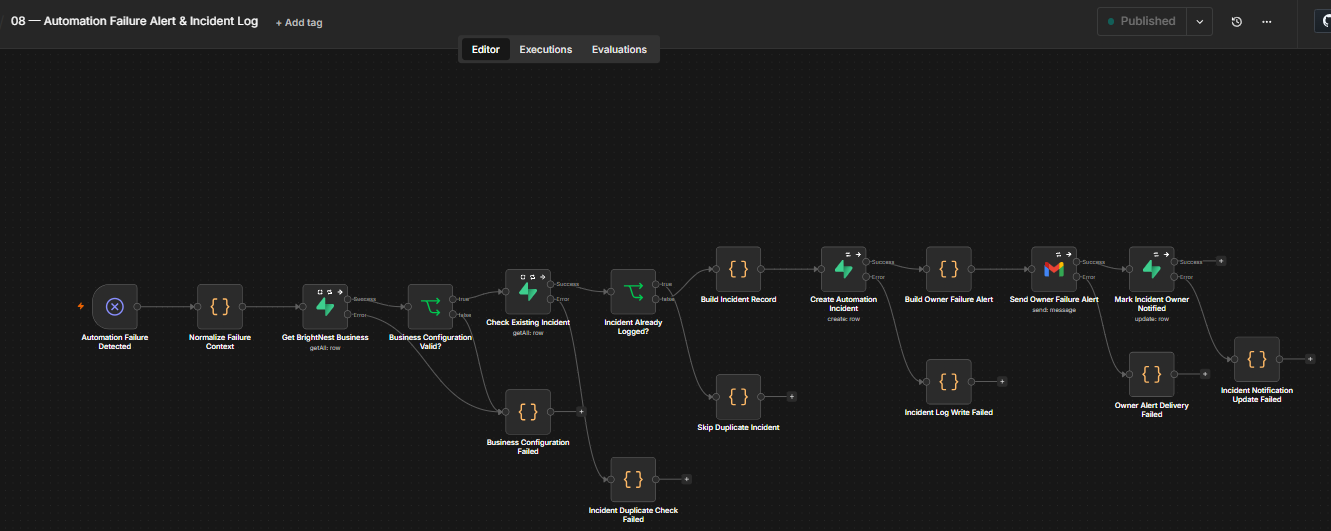Add node after Incident Duplicate Check Failed output
1331x531 pixels.
(x=686, y=479)
